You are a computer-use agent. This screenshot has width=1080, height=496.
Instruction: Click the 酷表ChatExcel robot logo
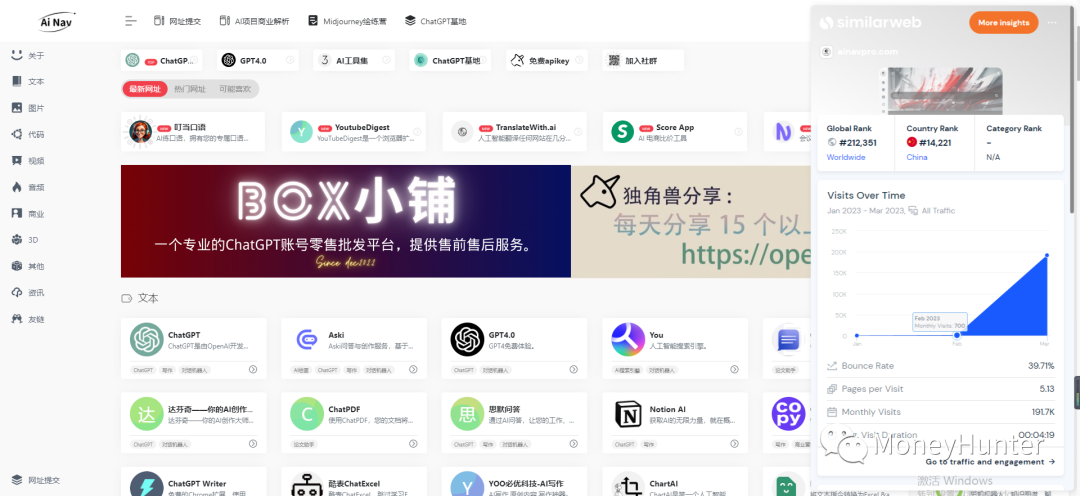coord(307,484)
